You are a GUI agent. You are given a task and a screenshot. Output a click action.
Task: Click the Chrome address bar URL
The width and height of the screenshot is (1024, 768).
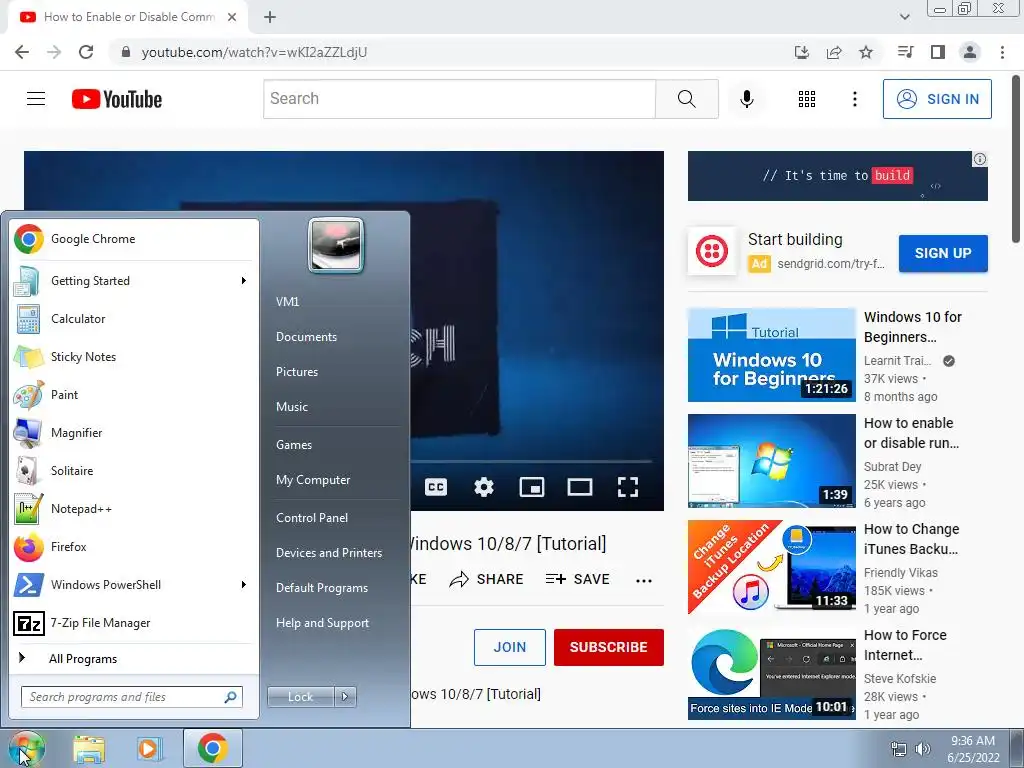(255, 52)
